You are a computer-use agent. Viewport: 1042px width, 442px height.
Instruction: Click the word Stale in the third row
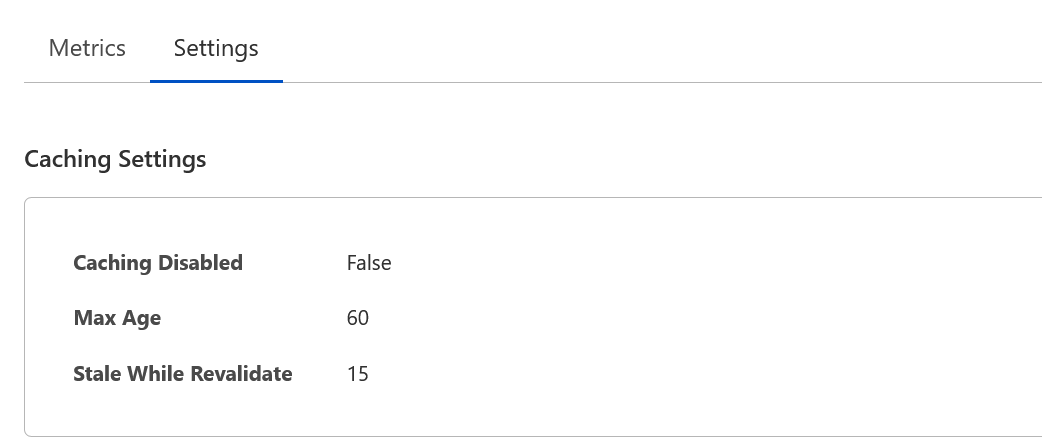(x=98, y=374)
